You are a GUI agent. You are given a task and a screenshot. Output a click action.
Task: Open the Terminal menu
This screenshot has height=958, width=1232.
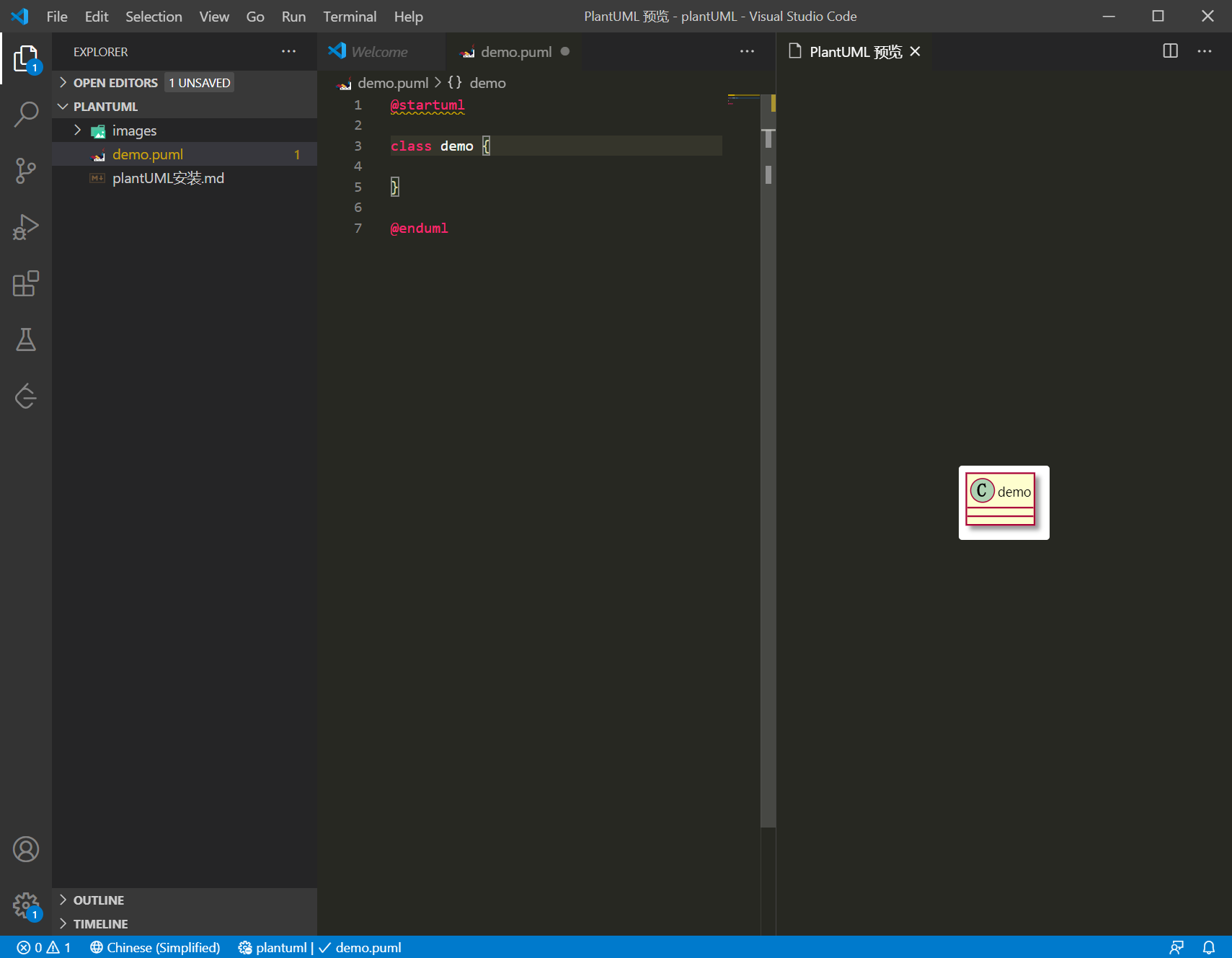pos(350,16)
